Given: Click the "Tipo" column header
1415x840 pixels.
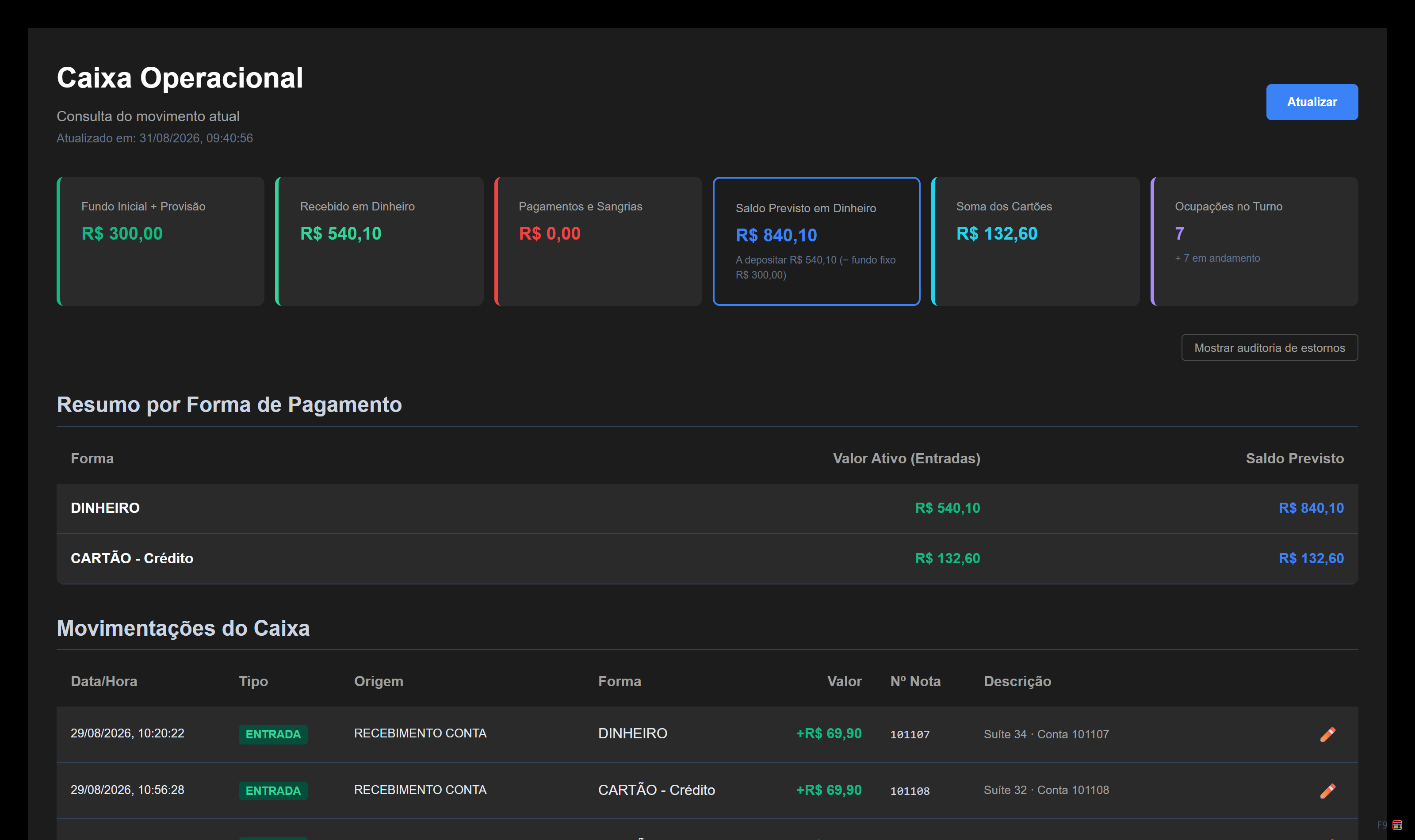Looking at the screenshot, I should 253,681.
